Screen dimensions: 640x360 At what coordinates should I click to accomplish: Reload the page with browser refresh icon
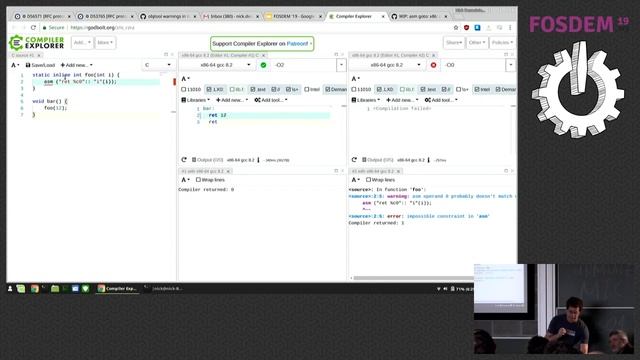[x=33, y=27]
